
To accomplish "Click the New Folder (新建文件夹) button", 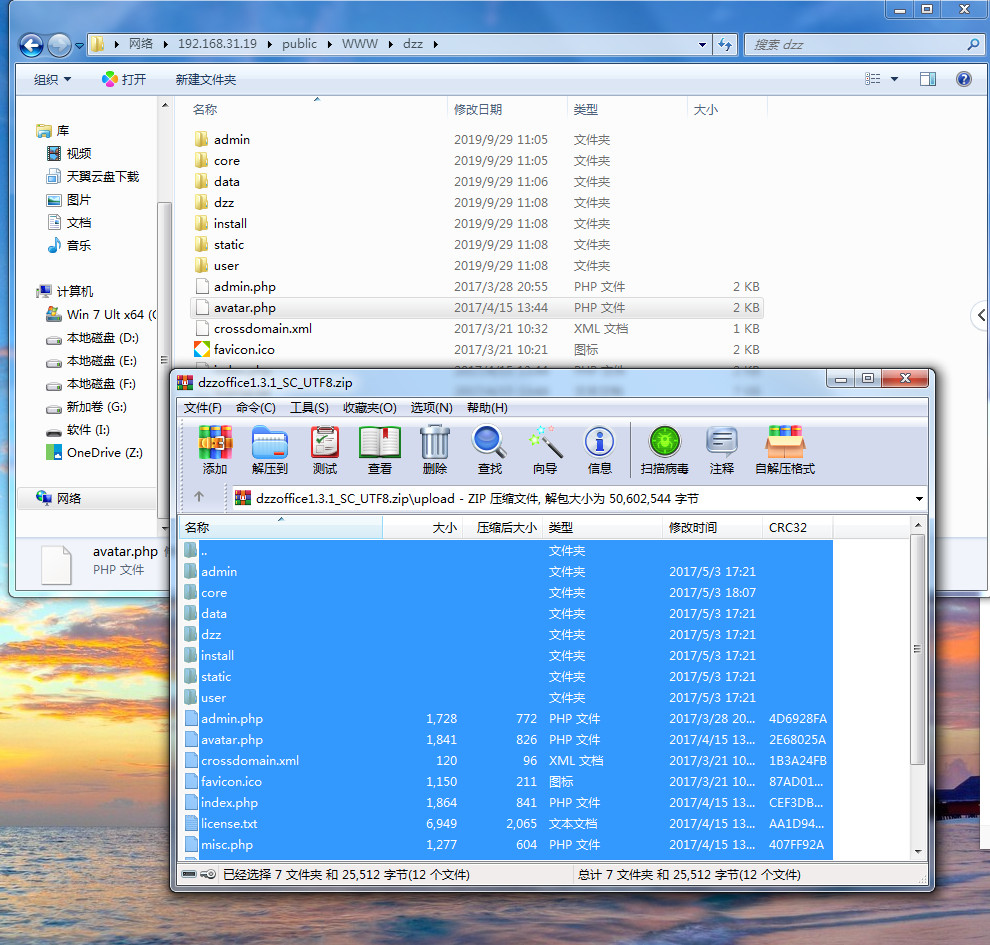I will (x=205, y=79).
